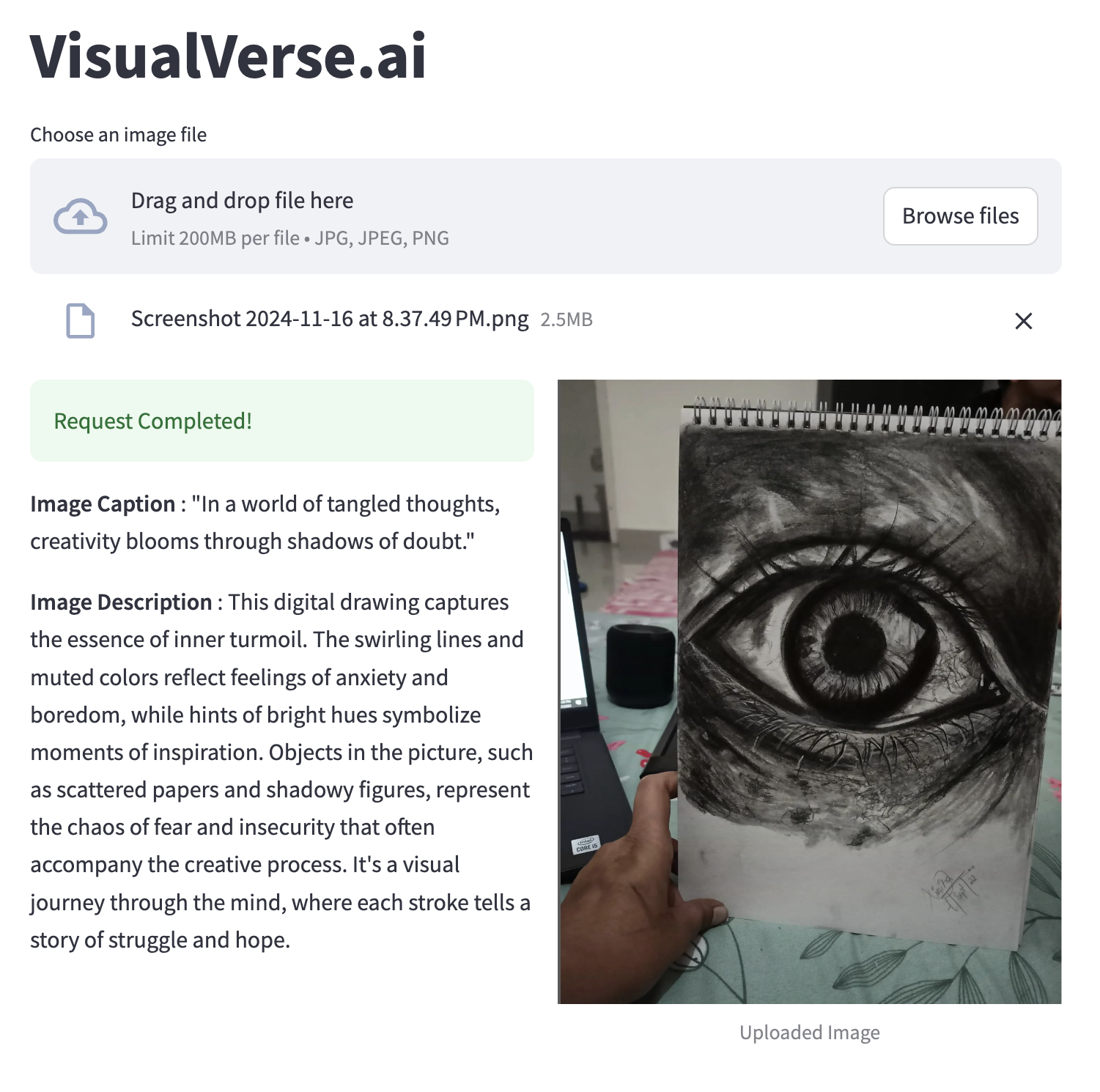1100x1092 pixels.
Task: Click the 2.5MB file size label
Action: click(x=566, y=320)
